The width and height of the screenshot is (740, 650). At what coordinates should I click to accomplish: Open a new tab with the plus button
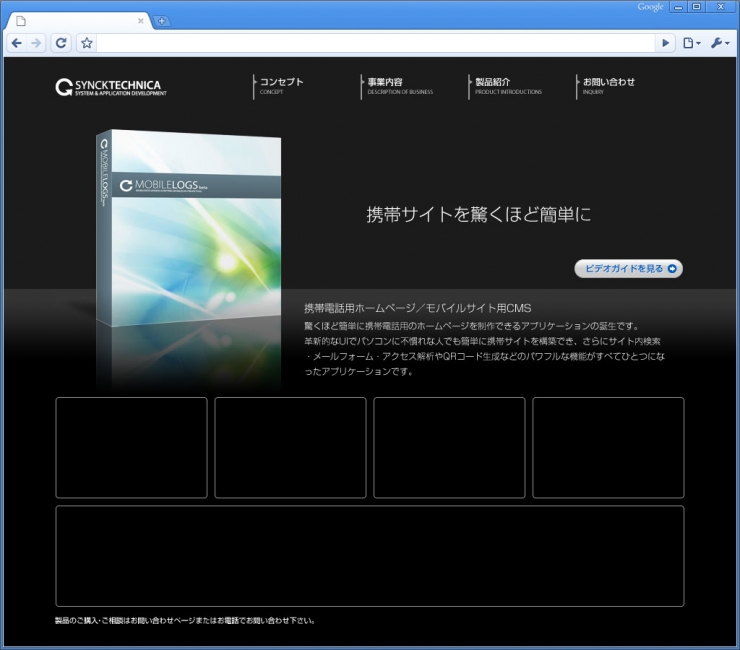161,21
